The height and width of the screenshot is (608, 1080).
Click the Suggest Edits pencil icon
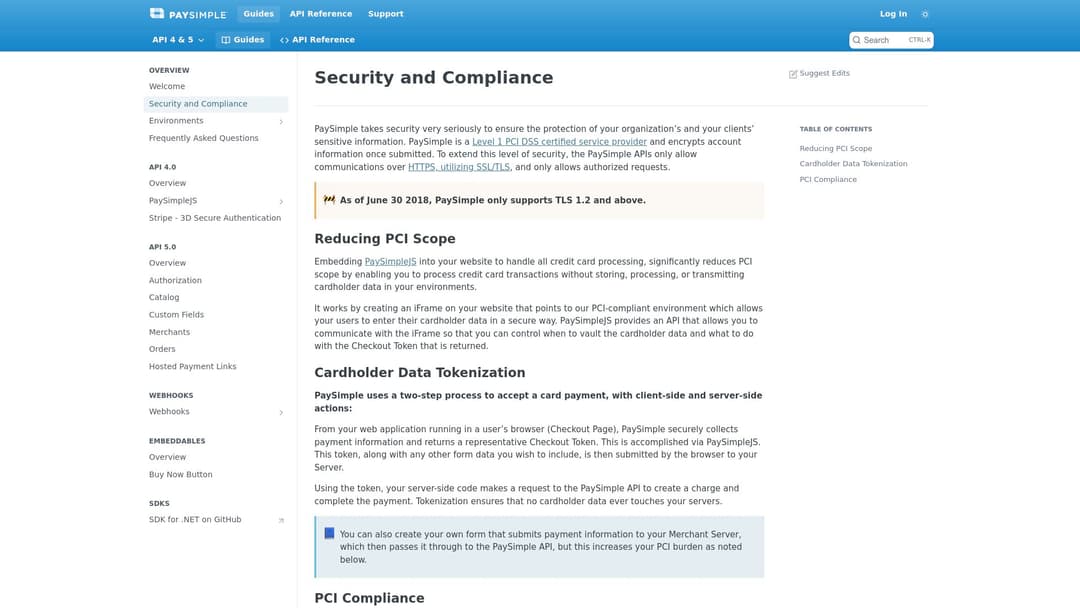click(793, 74)
